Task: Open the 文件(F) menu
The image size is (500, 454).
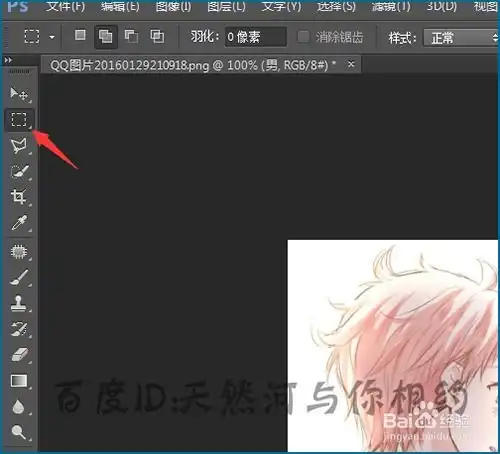Action: coord(65,6)
